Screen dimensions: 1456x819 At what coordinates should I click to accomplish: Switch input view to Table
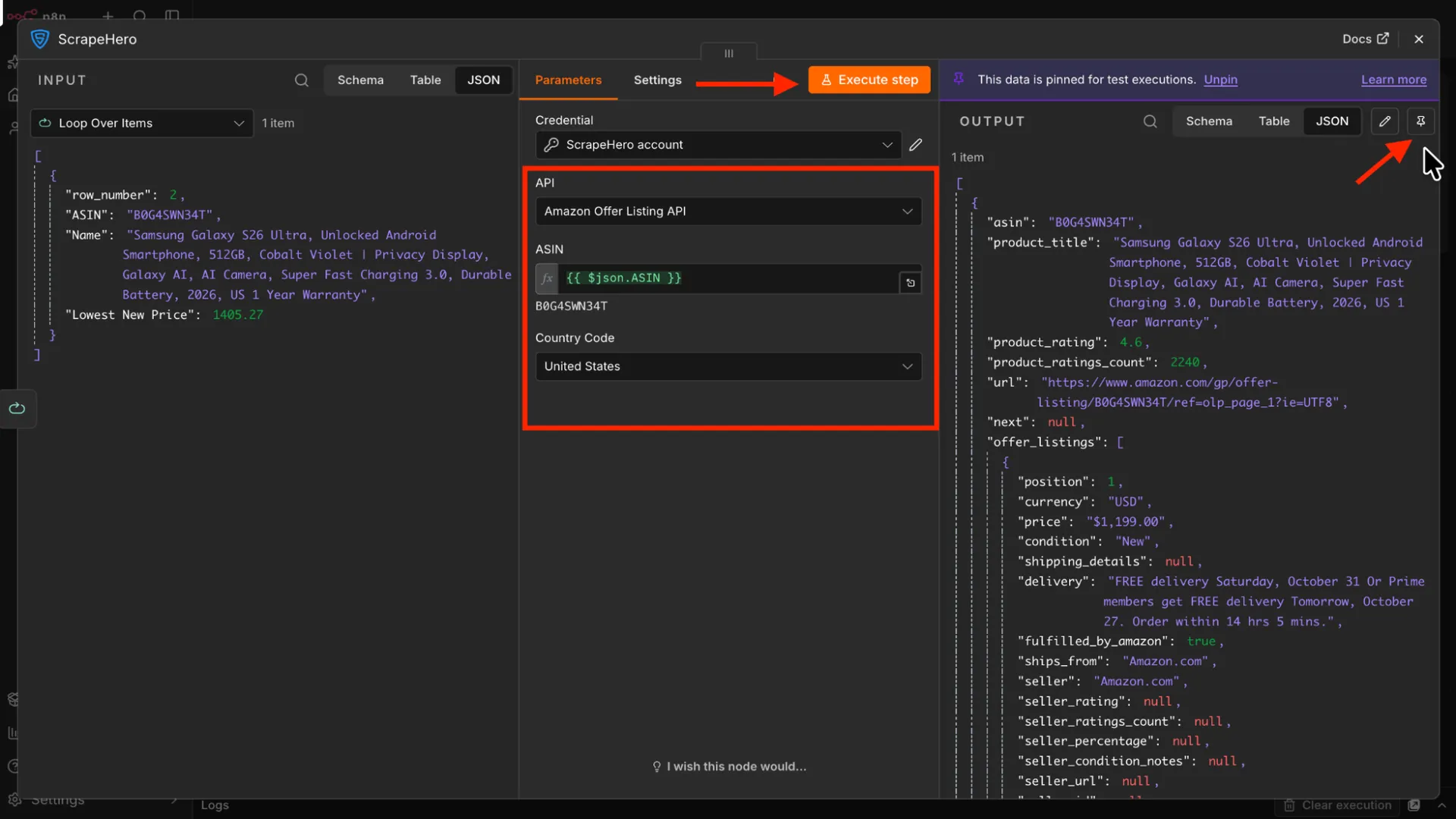click(x=425, y=80)
